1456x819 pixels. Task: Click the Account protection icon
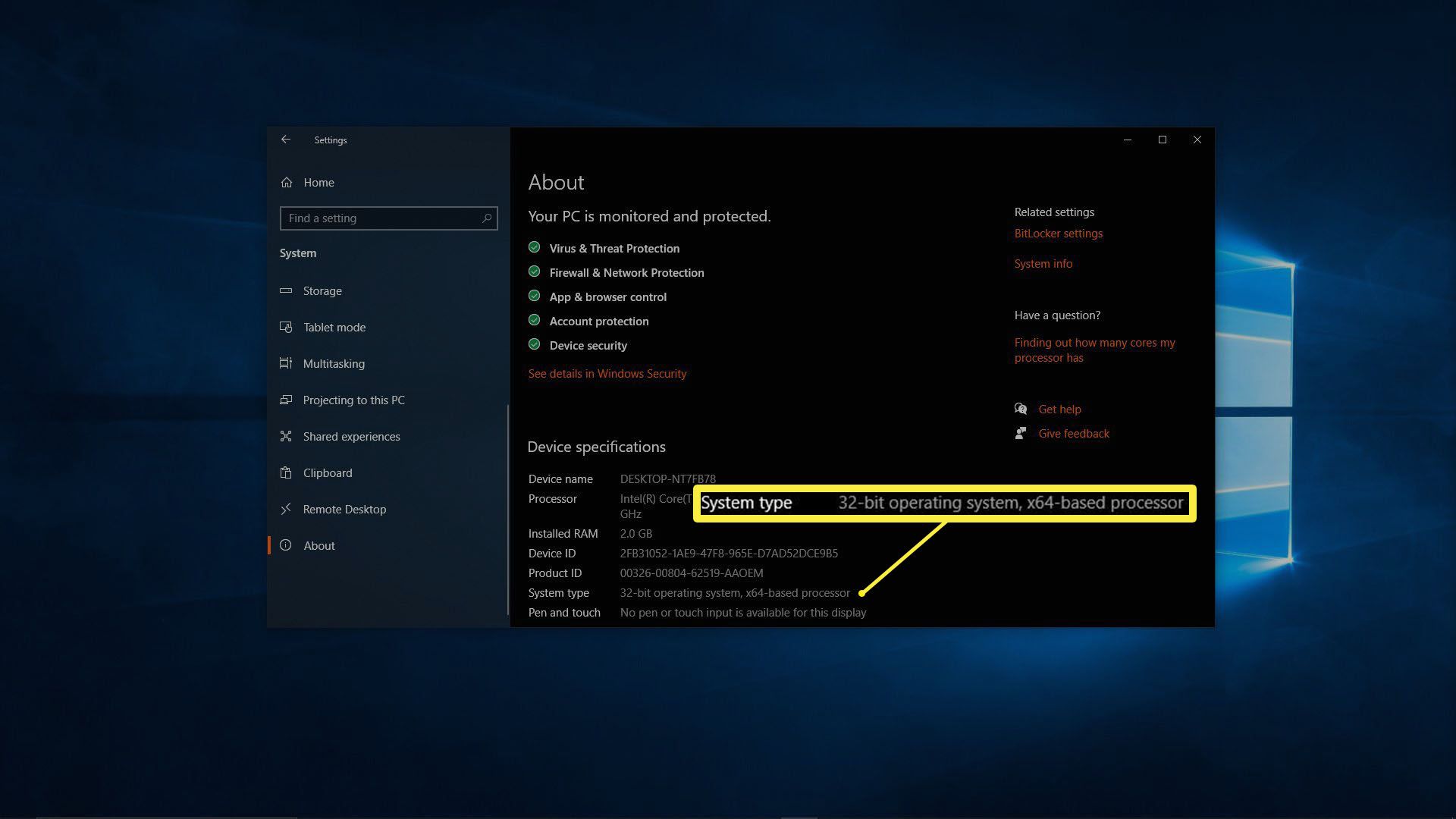point(534,321)
